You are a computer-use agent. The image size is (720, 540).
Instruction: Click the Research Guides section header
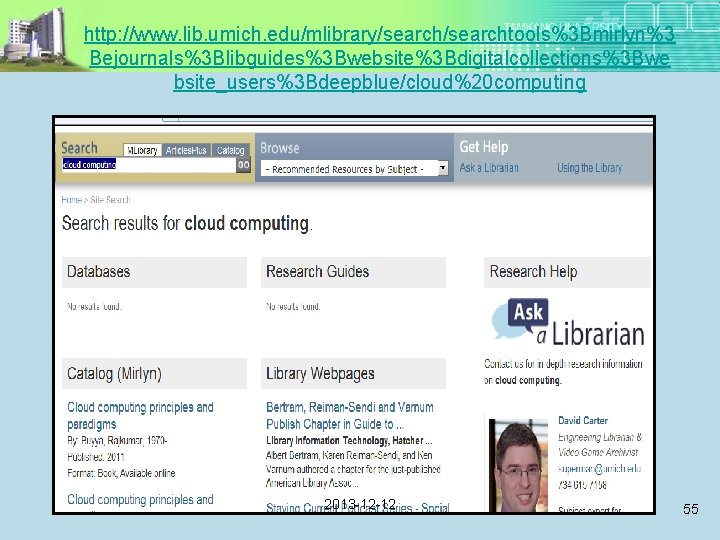point(353,272)
